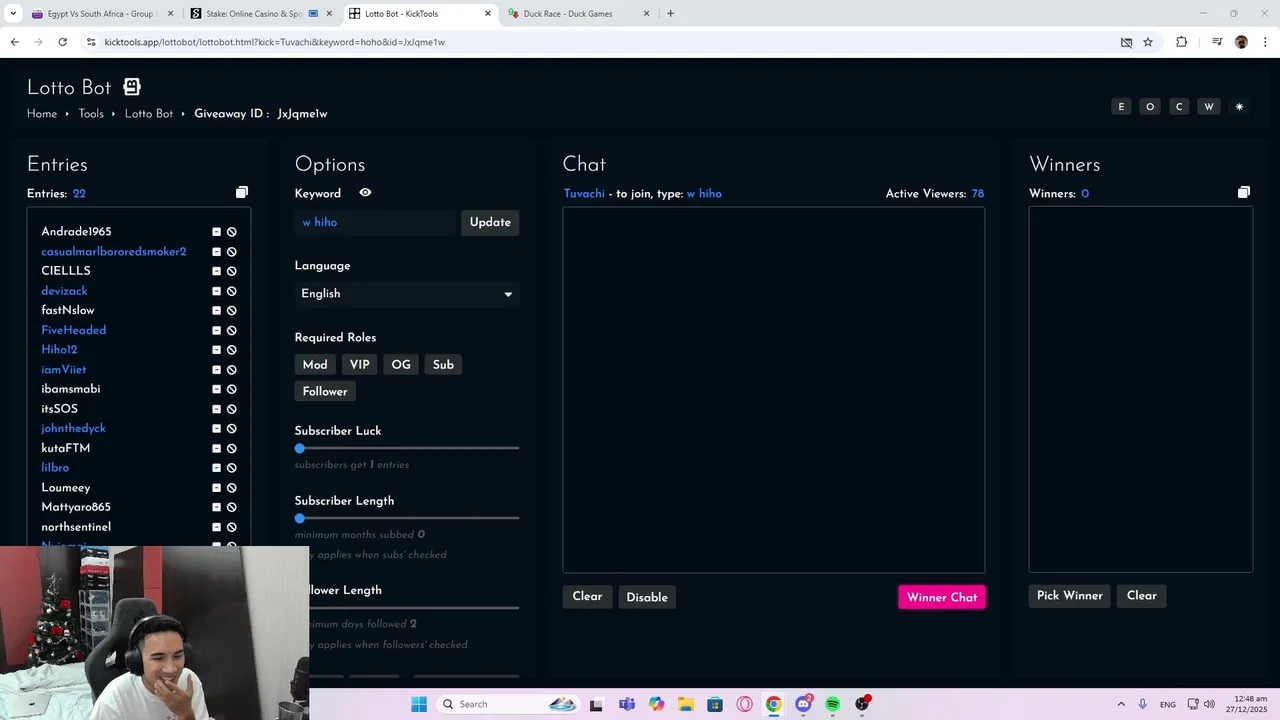Switch to the Stake Online Casino tab
The width and height of the screenshot is (1280, 720).
(260, 14)
